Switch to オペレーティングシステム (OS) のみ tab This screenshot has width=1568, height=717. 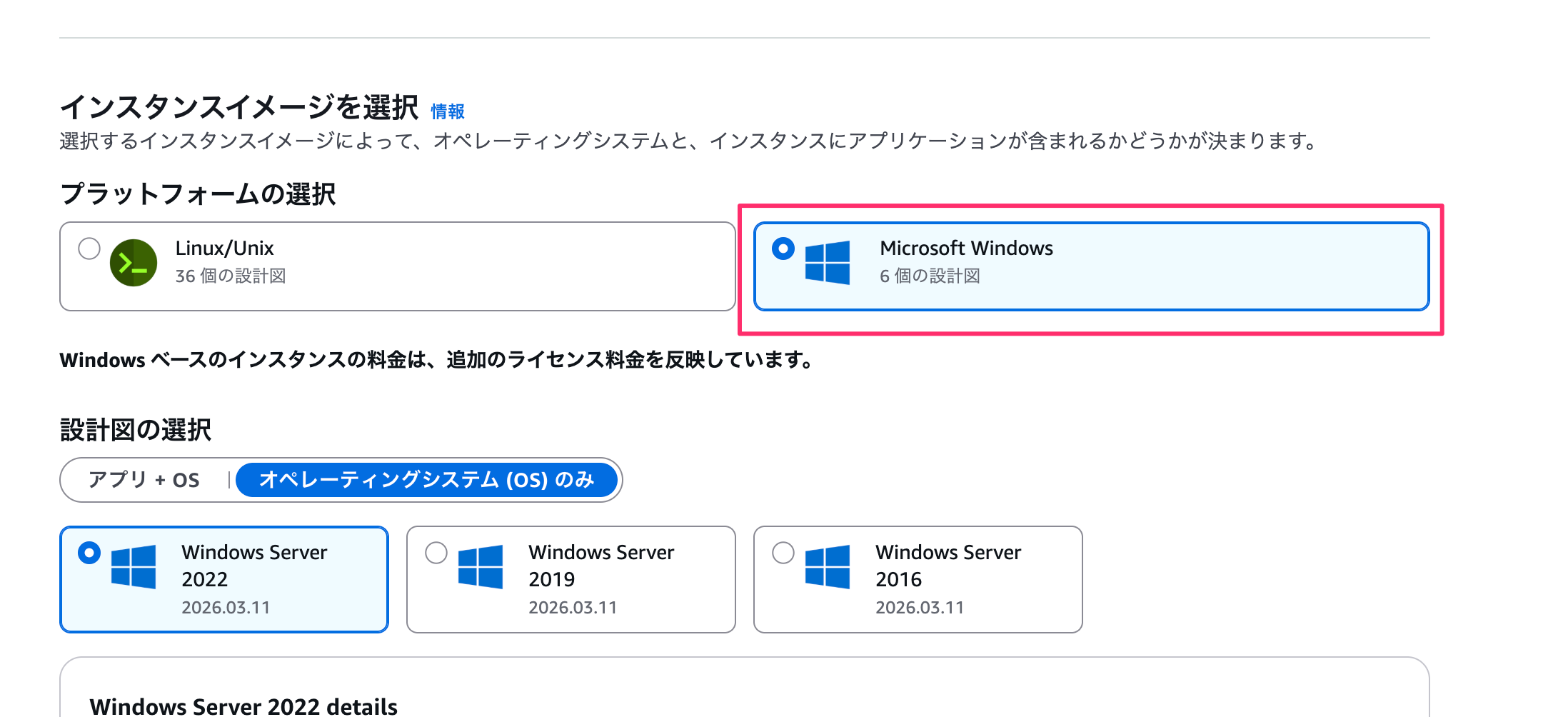pyautogui.click(x=426, y=480)
